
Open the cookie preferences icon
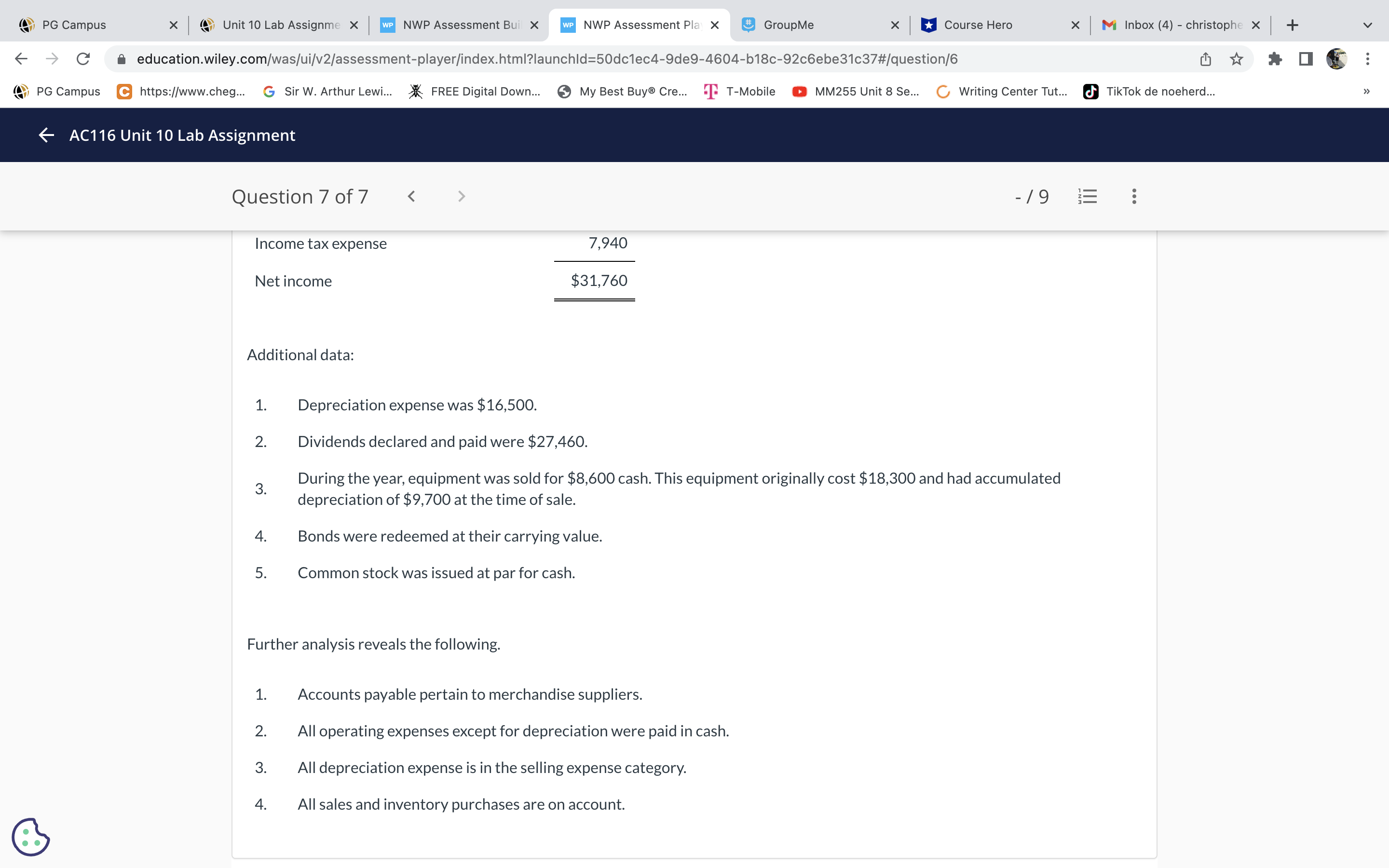pyautogui.click(x=30, y=837)
